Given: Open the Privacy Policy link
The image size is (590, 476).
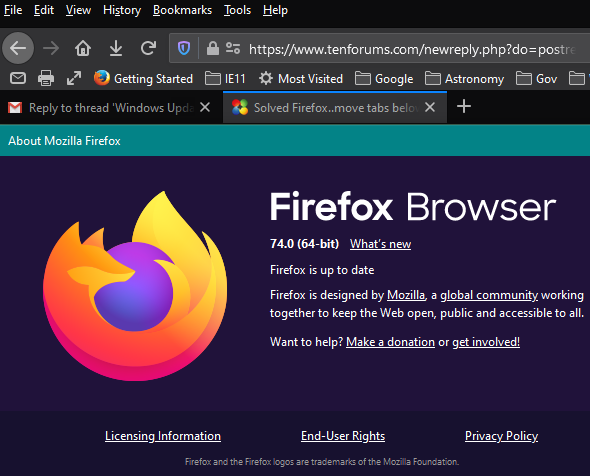Looking at the screenshot, I should pos(501,436).
